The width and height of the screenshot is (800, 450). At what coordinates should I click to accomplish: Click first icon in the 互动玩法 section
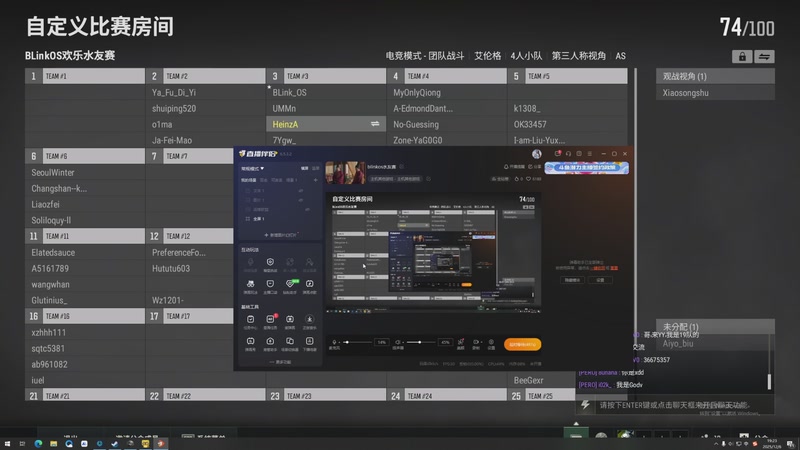click(251, 262)
